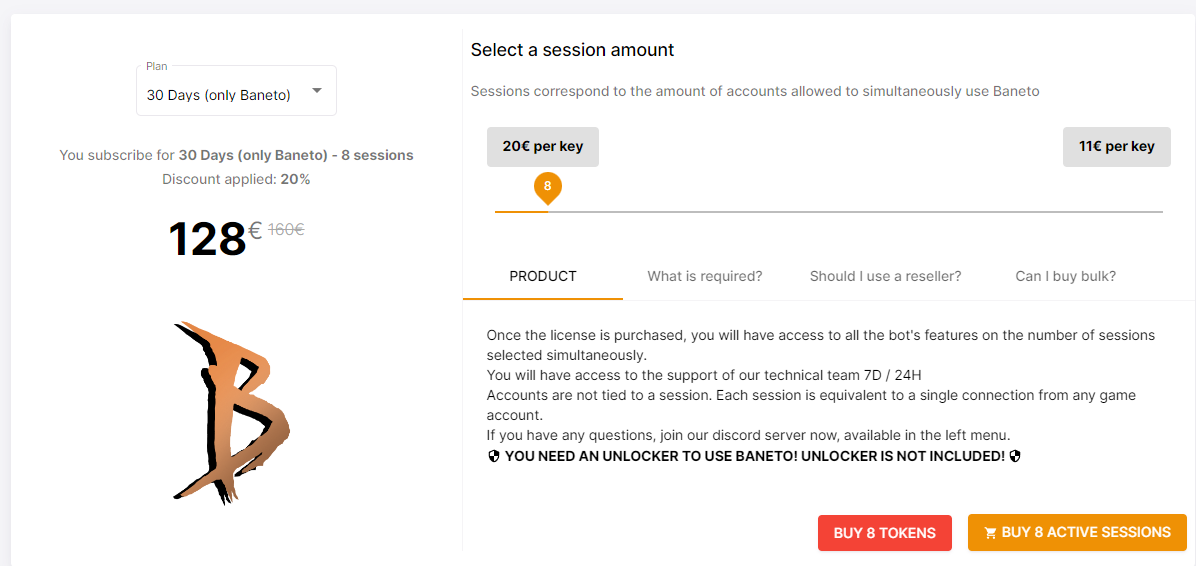The image size is (1196, 566).
Task: Click the 11€ per key label
Action: pos(1117,146)
